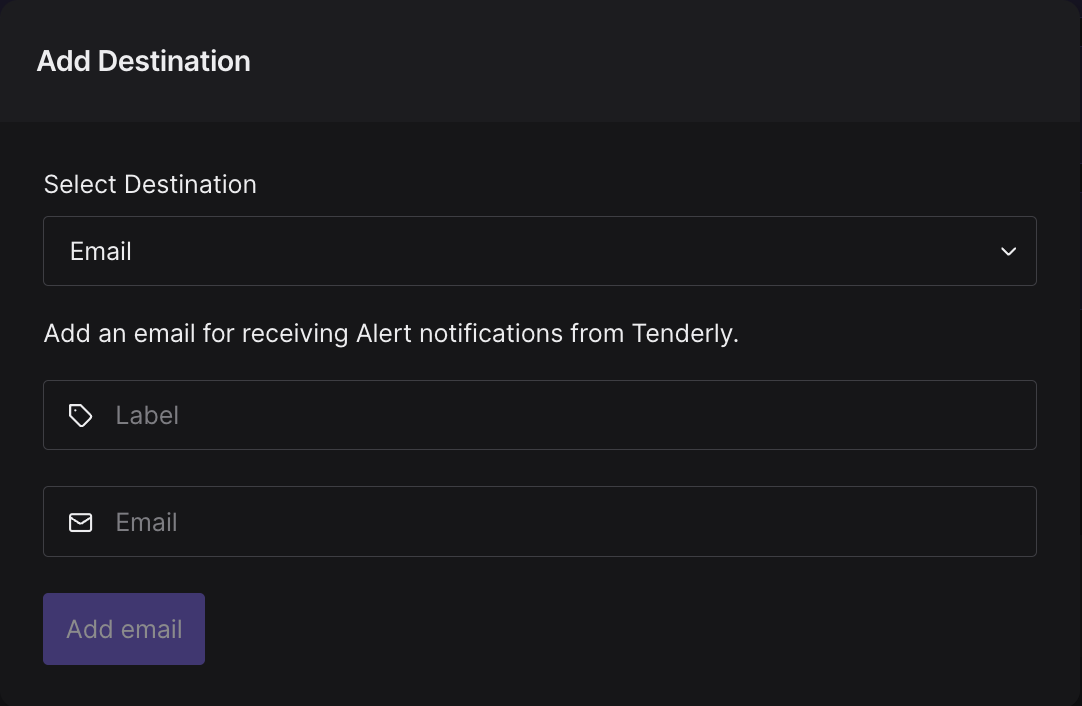Click the word "Tenderly" in description
The image size is (1082, 706).
click(x=682, y=333)
